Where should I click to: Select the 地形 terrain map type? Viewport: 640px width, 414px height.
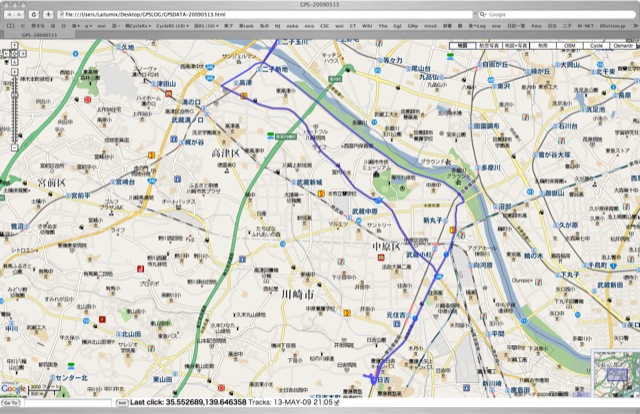point(543,46)
